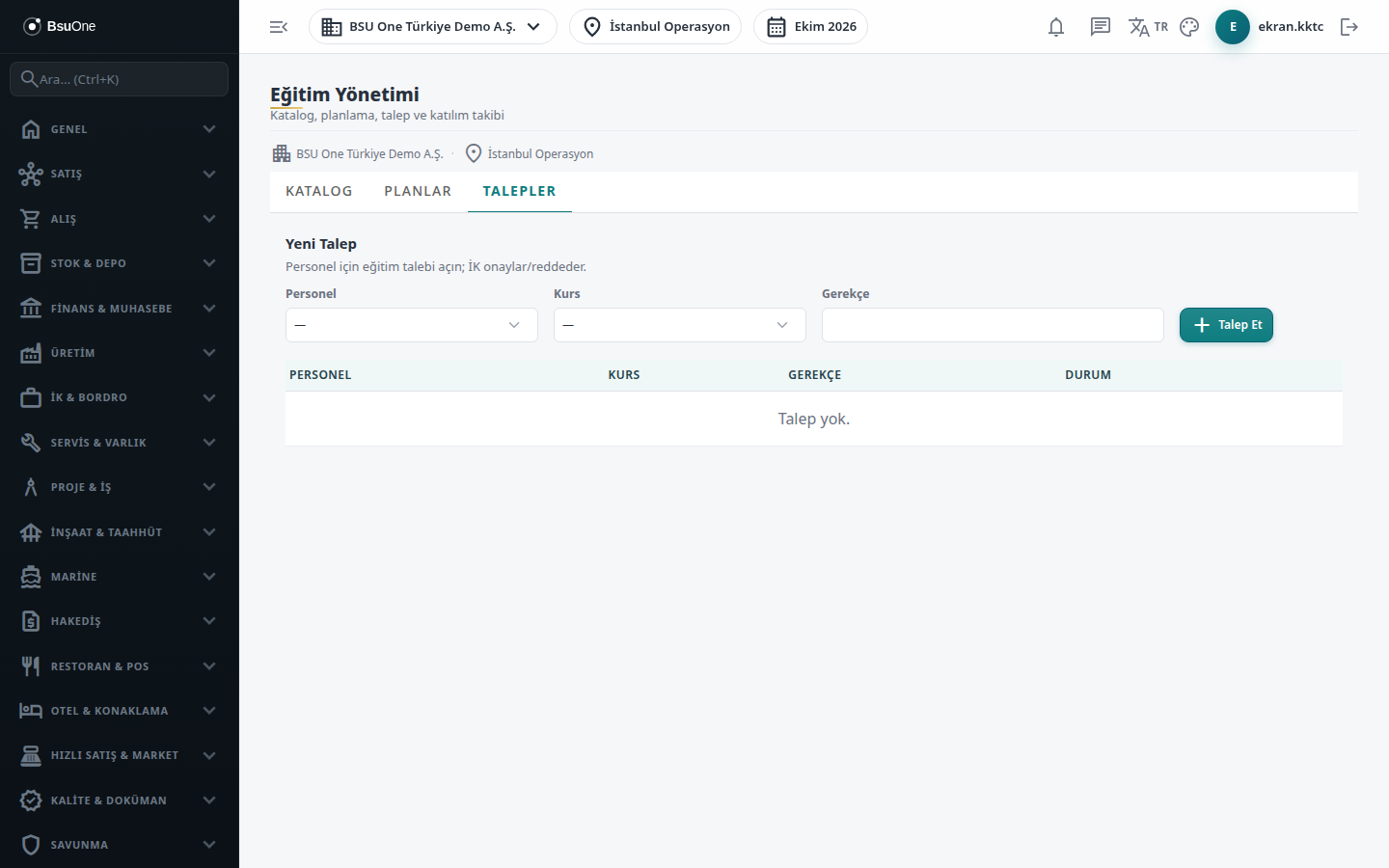
Task: Expand the KALİTE & DOKÜMAN section chevron
Action: coord(209,800)
